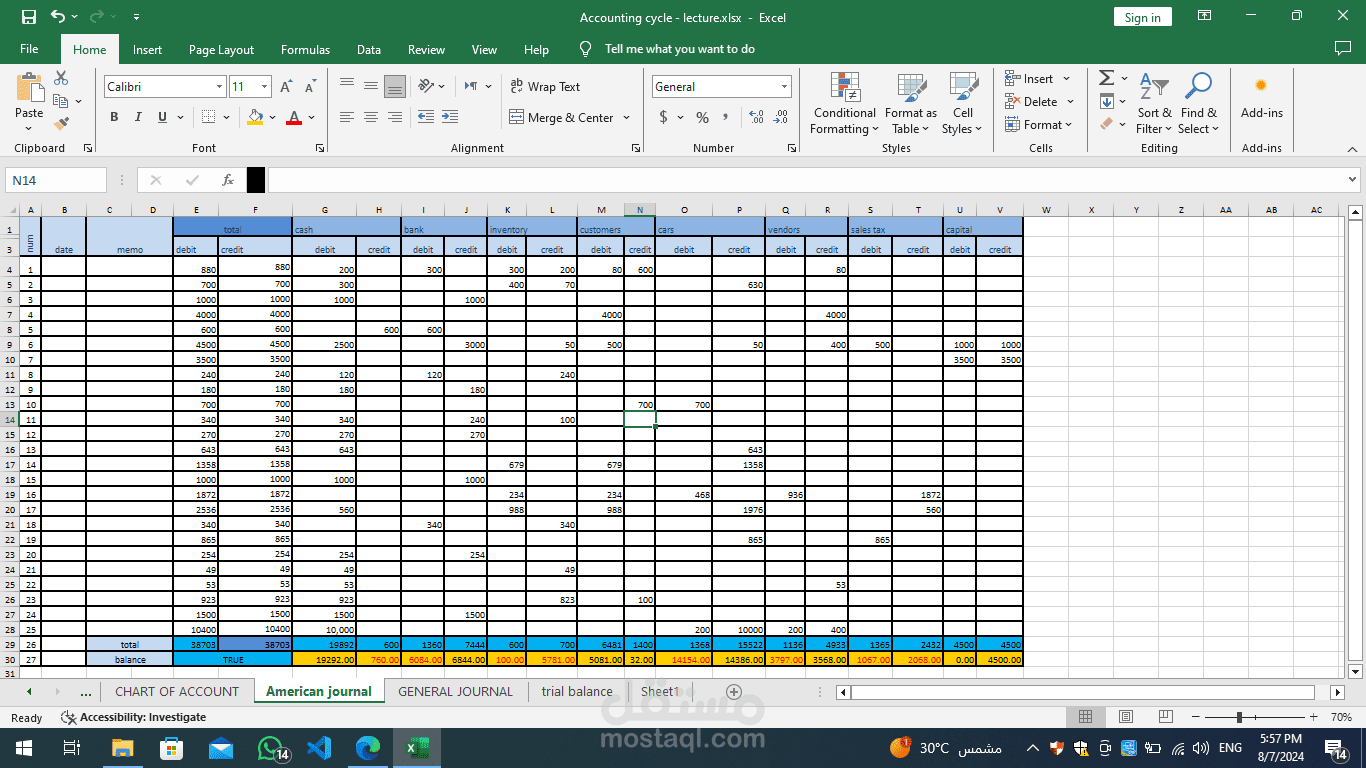Screen dimensions: 1366x768
Task: Apply Percent Style format
Action: [x=702, y=117]
